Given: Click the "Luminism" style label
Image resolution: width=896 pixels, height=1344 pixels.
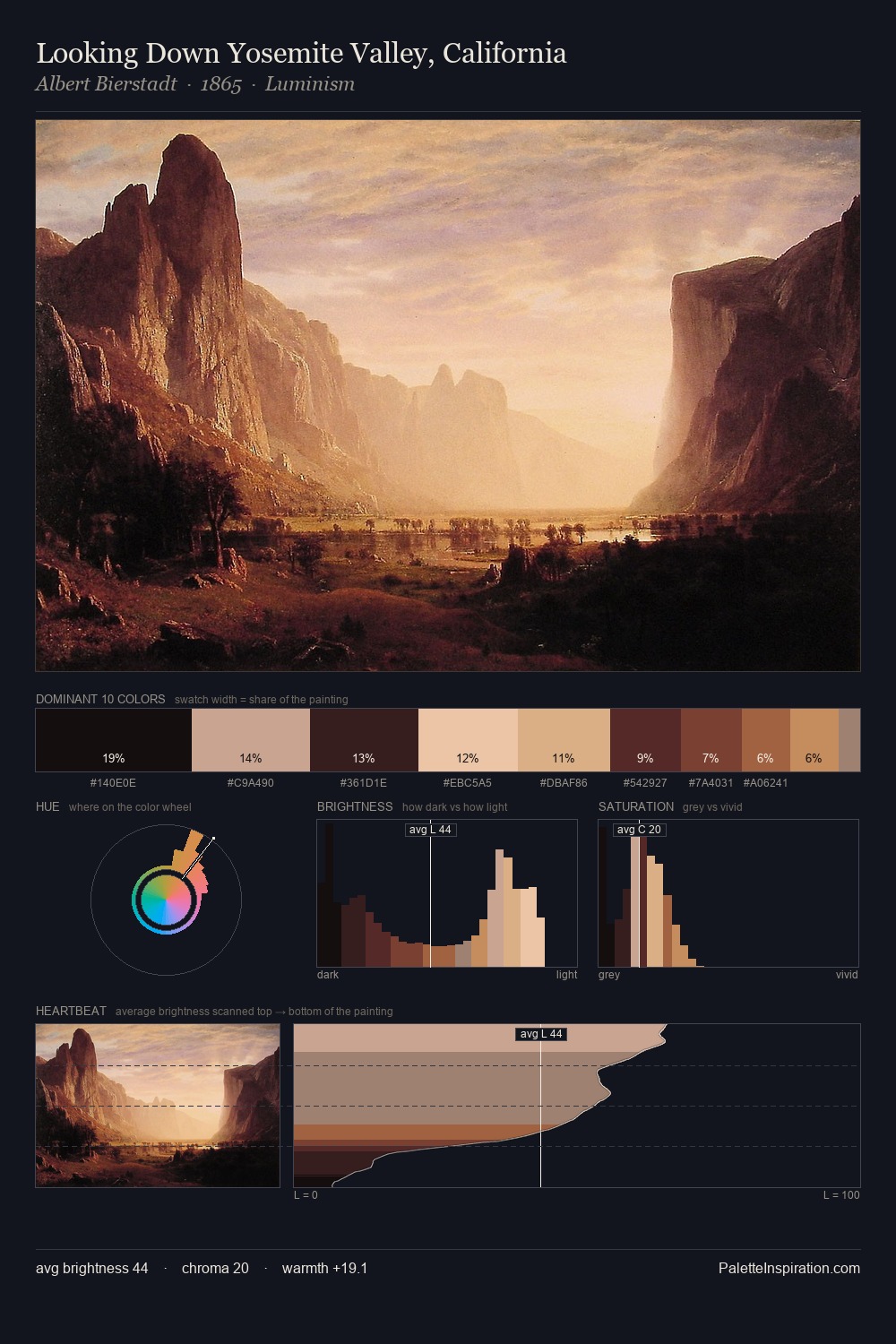Looking at the screenshot, I should click(310, 84).
